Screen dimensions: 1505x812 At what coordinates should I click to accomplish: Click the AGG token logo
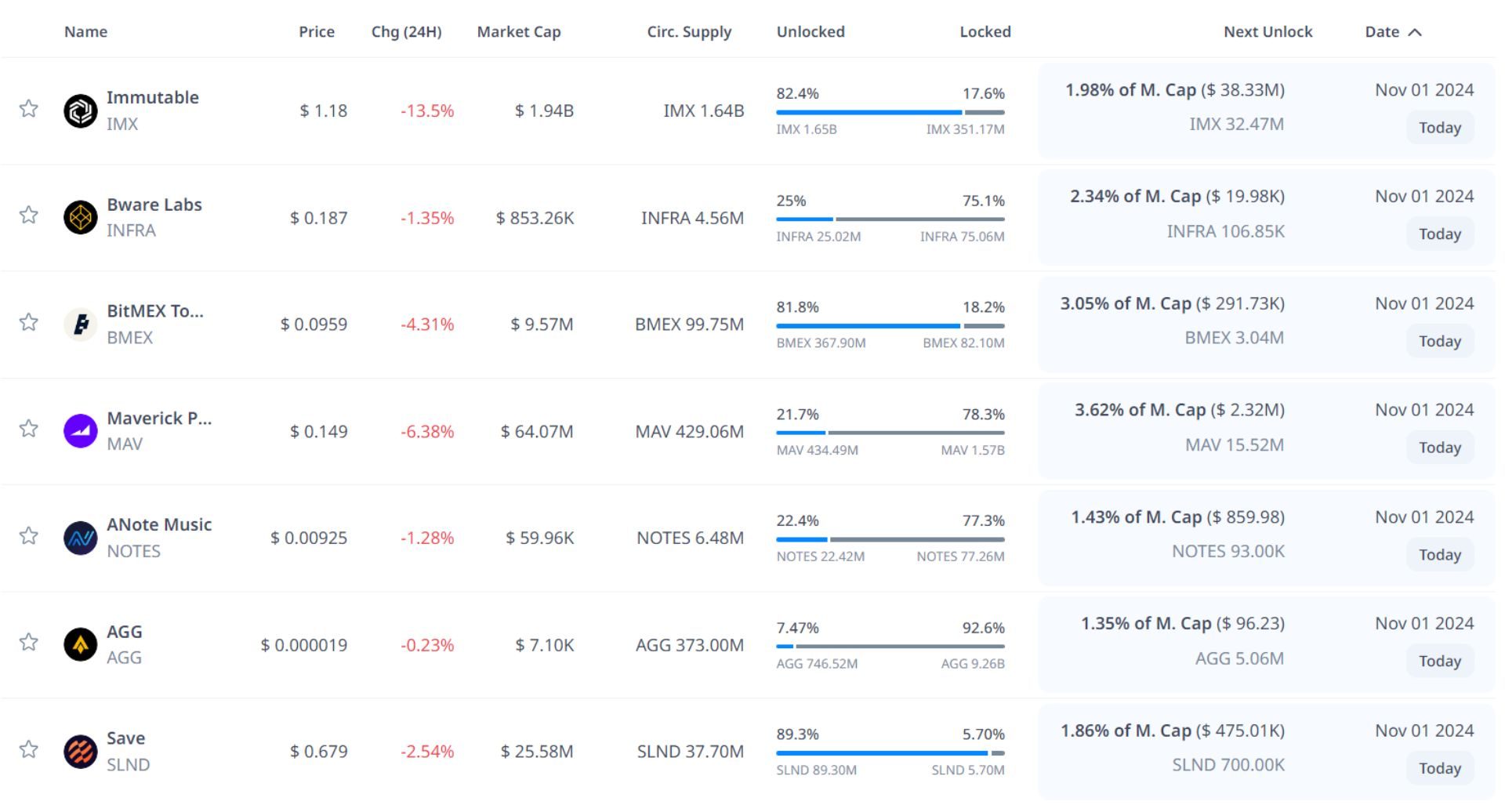pos(80,644)
